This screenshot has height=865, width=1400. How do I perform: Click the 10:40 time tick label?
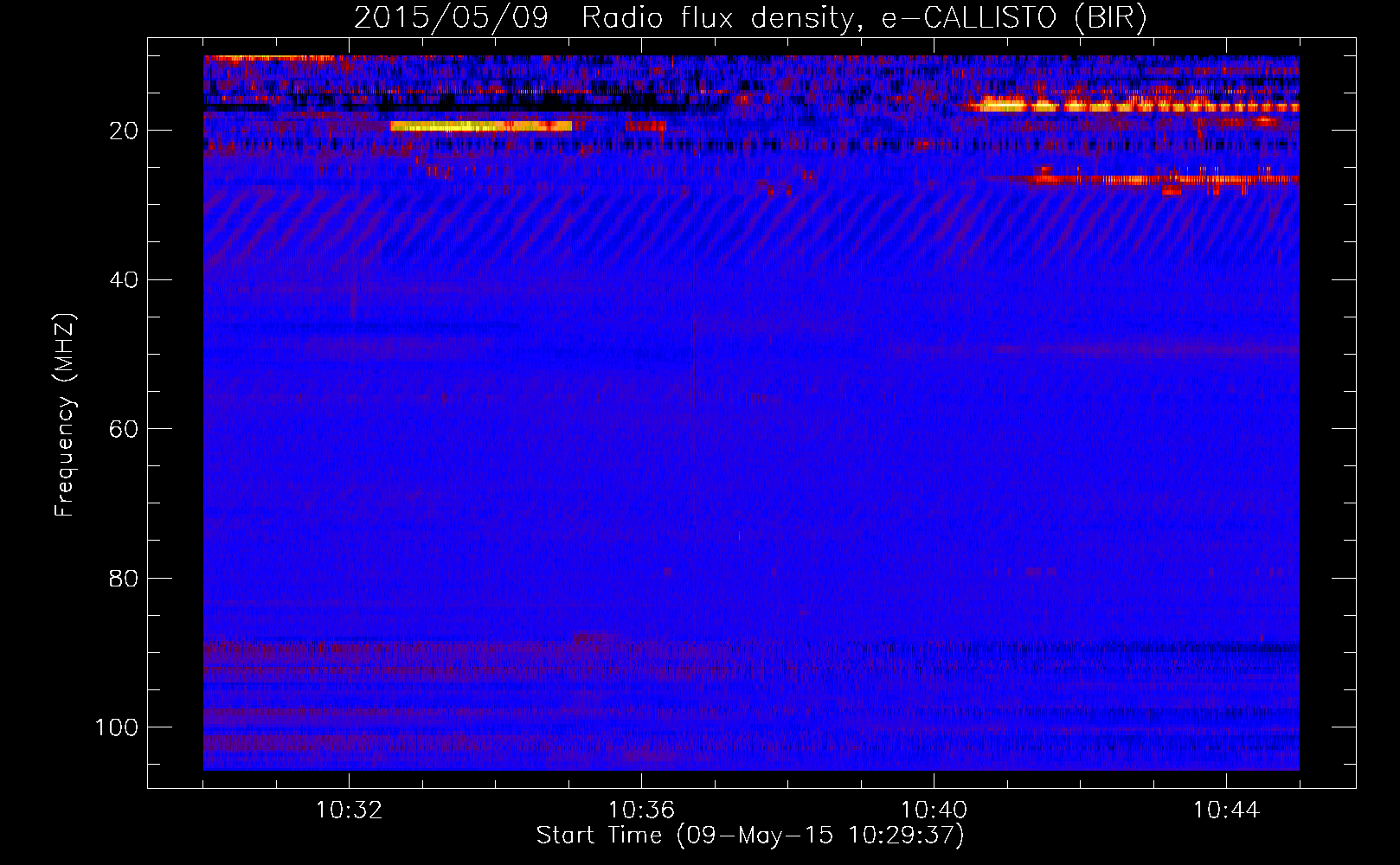[934, 811]
